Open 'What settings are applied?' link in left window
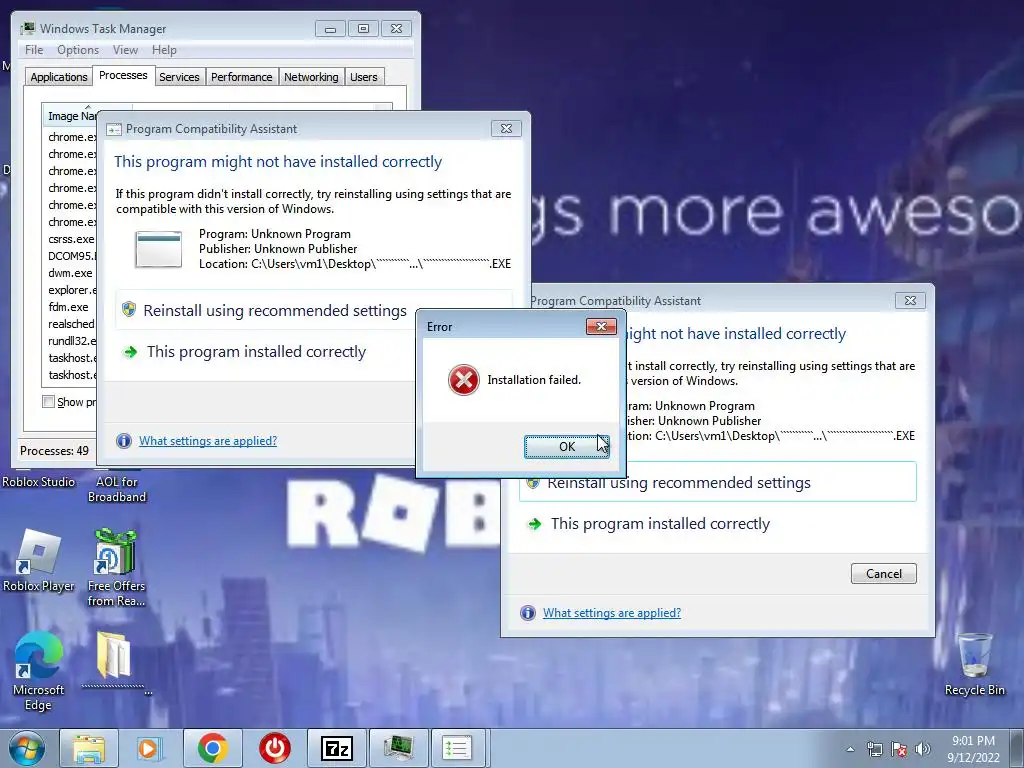 point(208,441)
